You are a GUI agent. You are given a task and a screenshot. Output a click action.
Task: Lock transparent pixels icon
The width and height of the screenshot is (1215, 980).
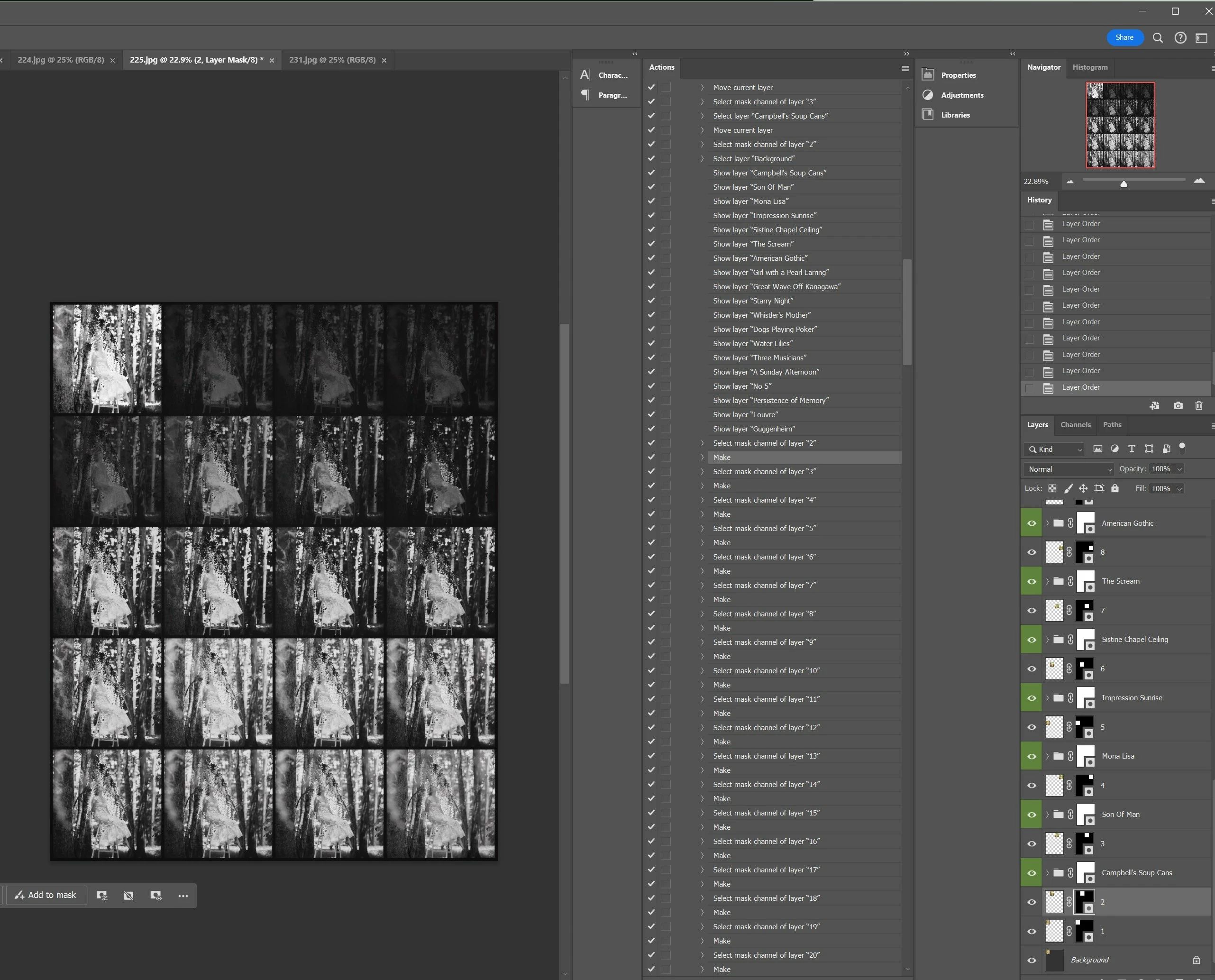point(1052,488)
